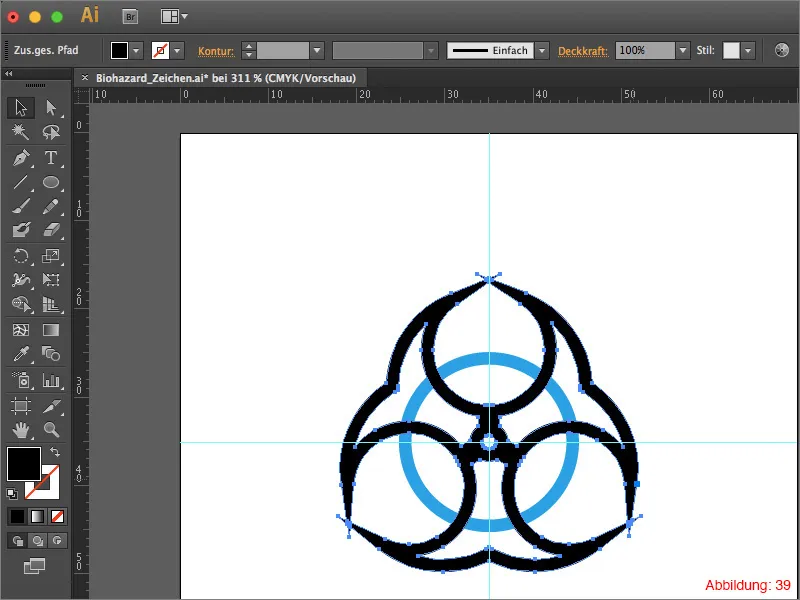Image resolution: width=800 pixels, height=600 pixels.
Task: Open the fill color dropdown in control bar
Action: 136,51
